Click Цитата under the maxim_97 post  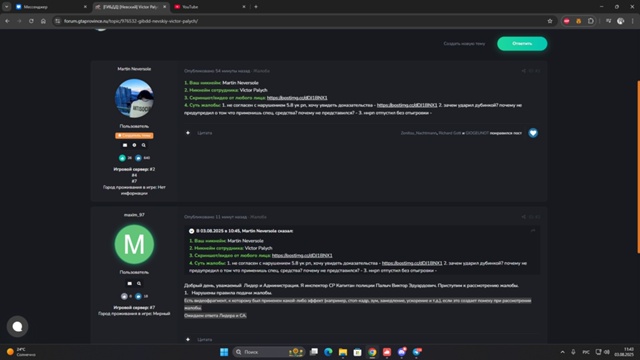pos(204,340)
